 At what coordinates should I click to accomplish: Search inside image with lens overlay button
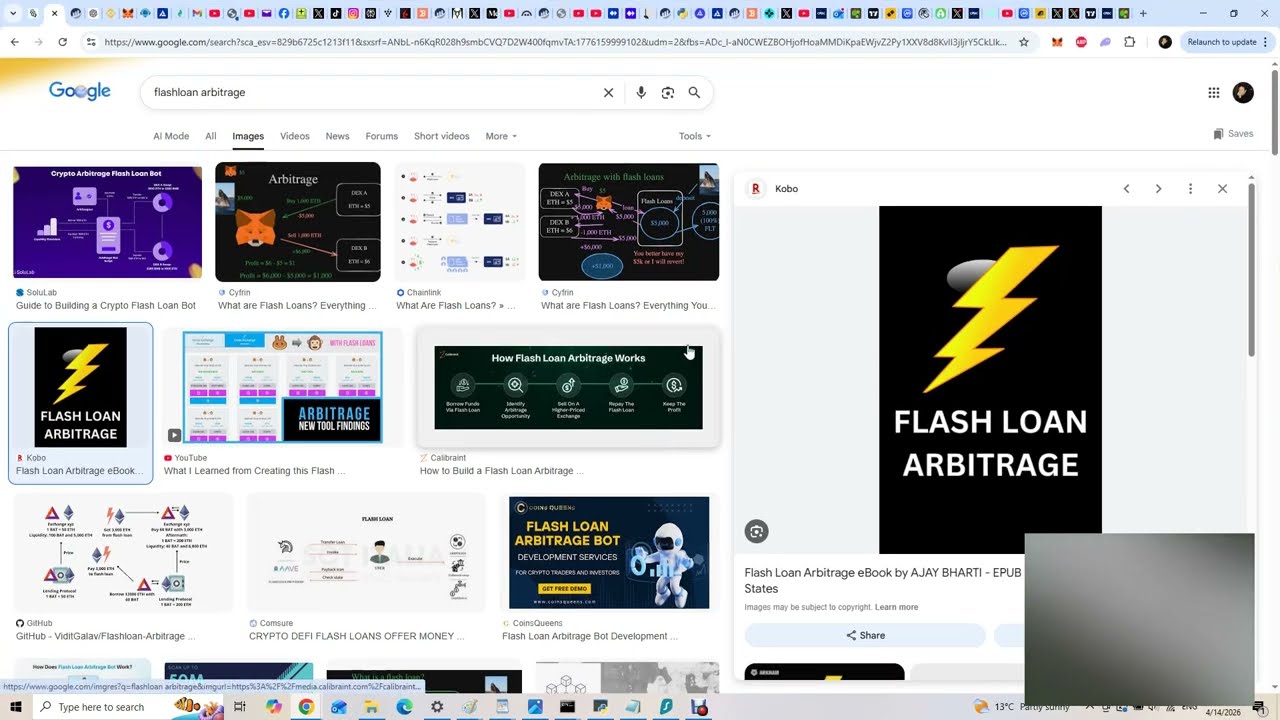click(x=757, y=532)
